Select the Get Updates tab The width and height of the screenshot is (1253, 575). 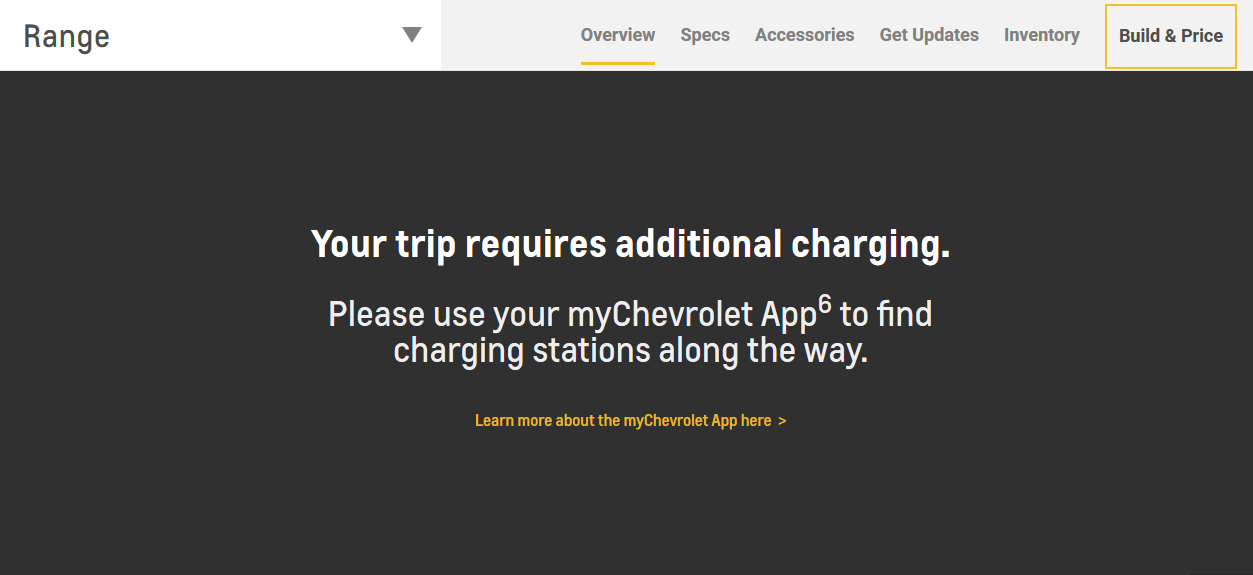(x=929, y=35)
